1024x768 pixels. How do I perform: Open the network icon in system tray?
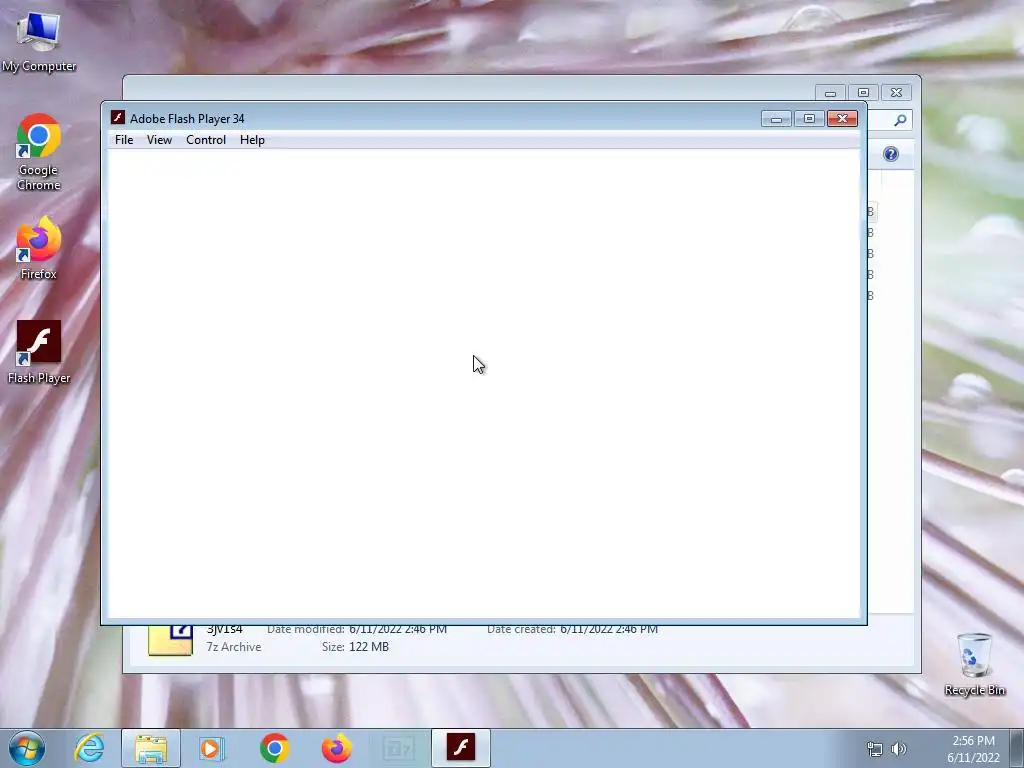point(874,749)
